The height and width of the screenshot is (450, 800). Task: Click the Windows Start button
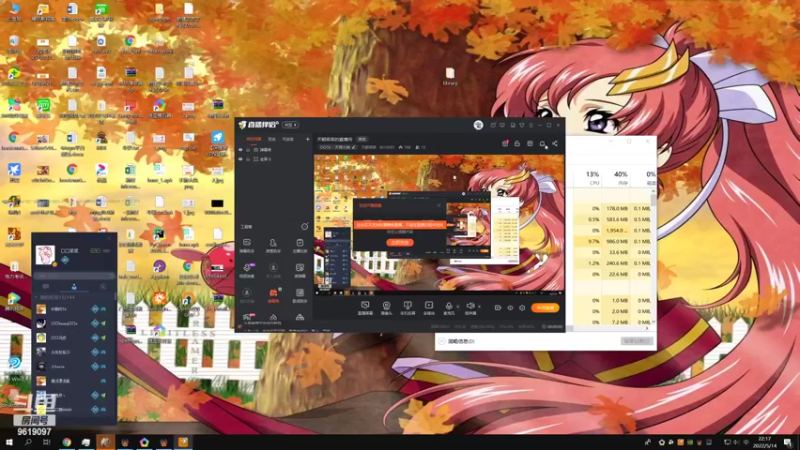pos(9,442)
